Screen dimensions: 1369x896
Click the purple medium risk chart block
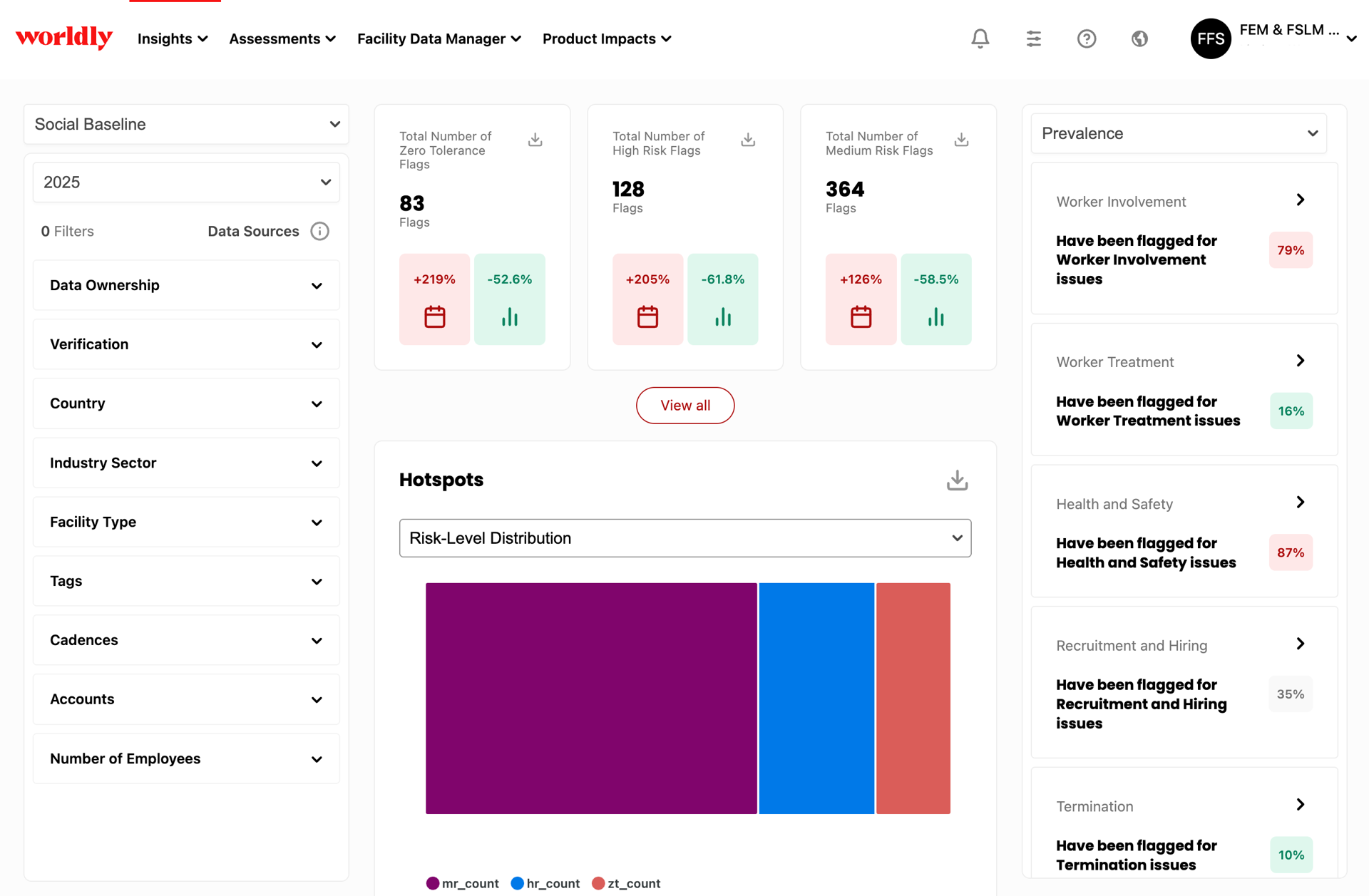pos(591,699)
